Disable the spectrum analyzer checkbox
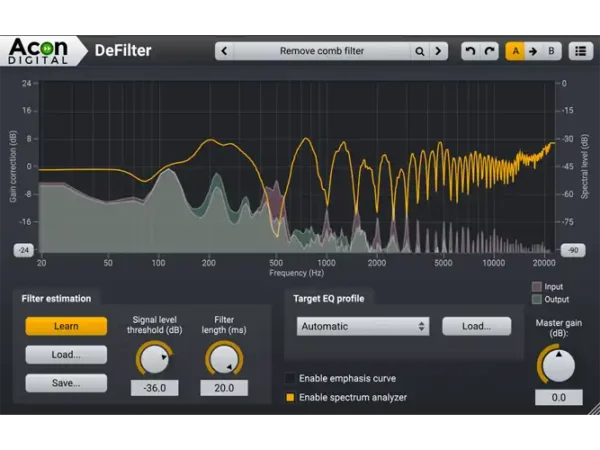The height and width of the screenshot is (450, 600). coord(290,398)
